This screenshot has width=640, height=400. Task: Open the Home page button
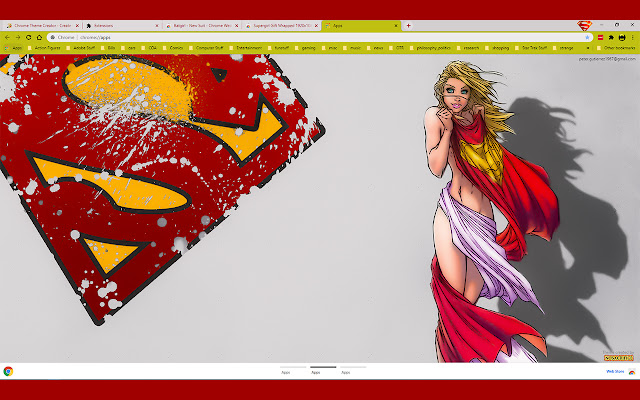coord(39,37)
